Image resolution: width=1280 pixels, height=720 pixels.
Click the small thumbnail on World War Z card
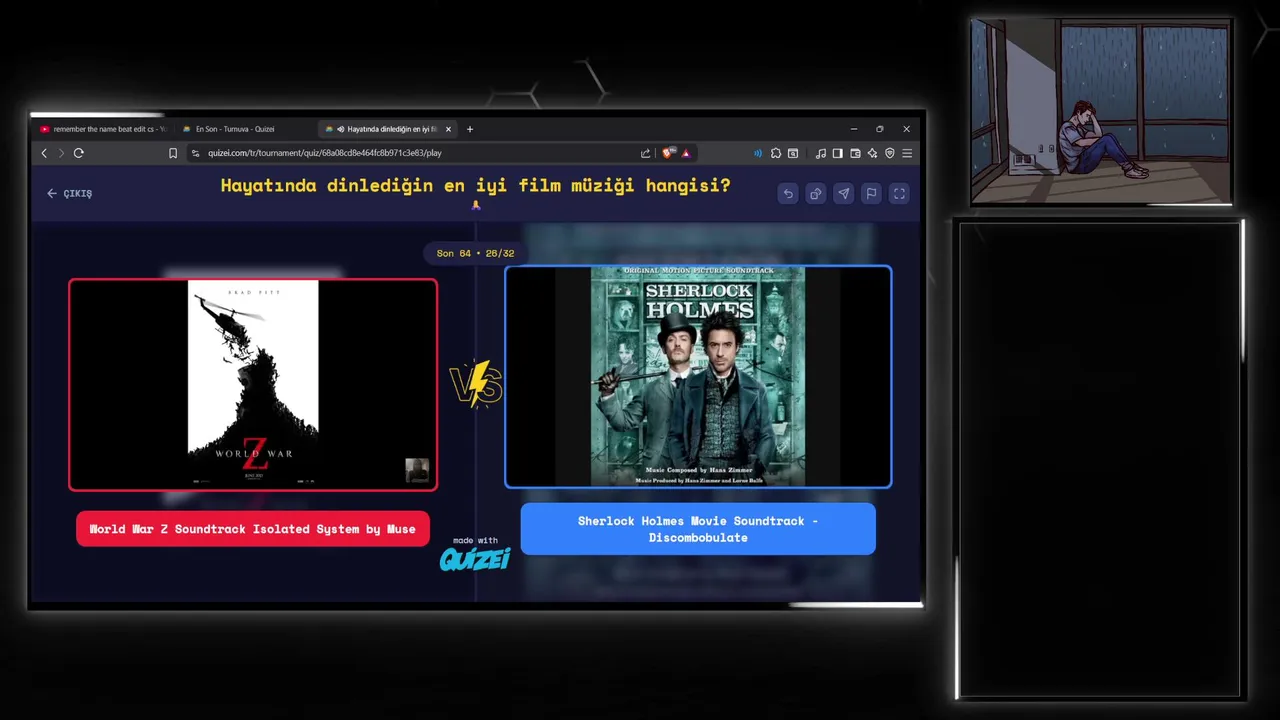pyautogui.click(x=417, y=470)
